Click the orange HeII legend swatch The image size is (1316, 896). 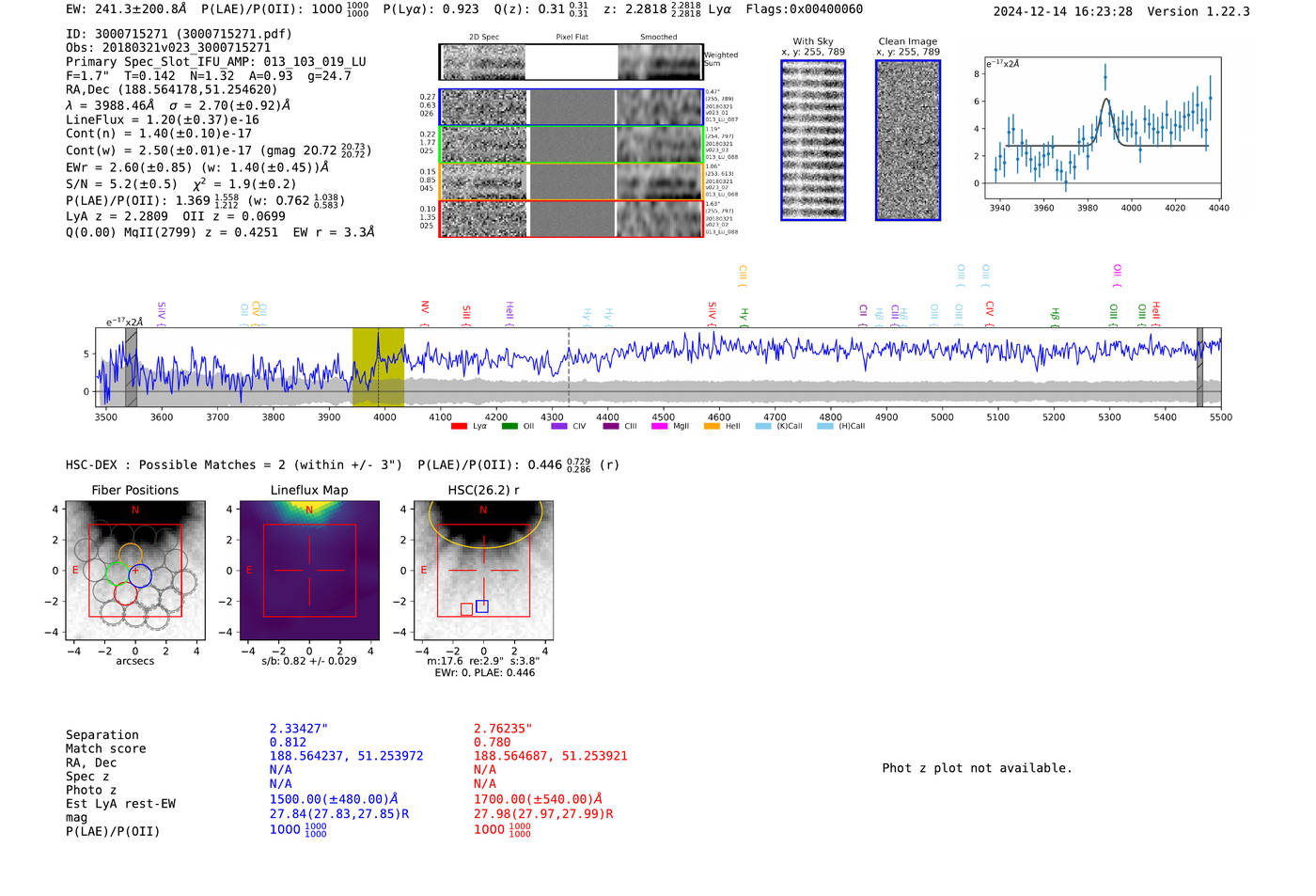point(712,426)
